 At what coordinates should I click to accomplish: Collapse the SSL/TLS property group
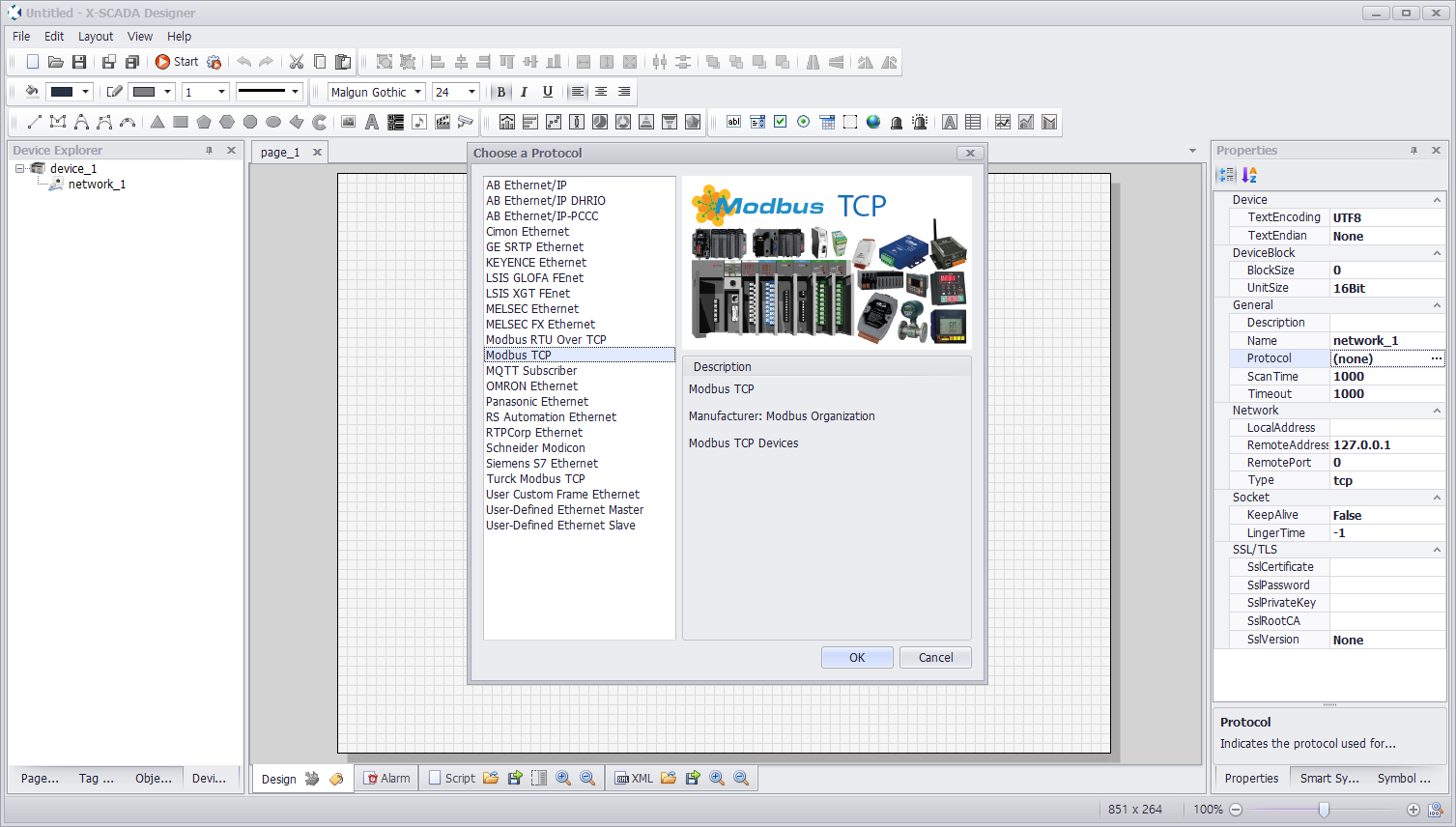1437,550
